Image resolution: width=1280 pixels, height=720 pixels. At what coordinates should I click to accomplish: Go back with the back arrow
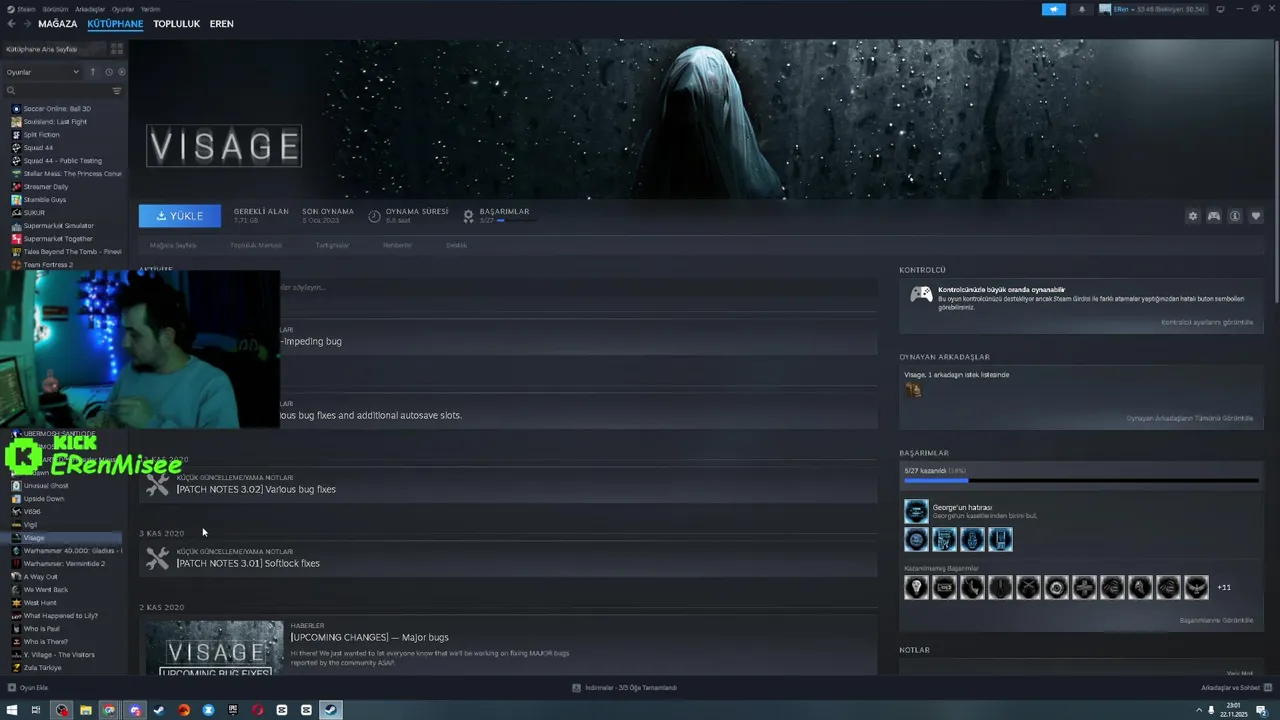[11, 23]
